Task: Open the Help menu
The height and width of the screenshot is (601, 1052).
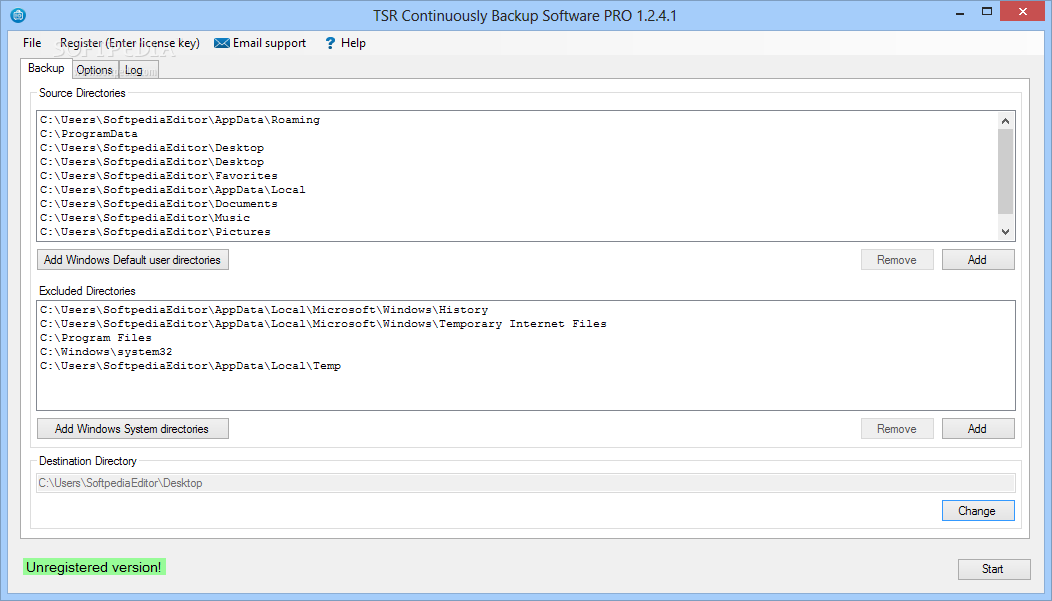Action: tap(346, 43)
